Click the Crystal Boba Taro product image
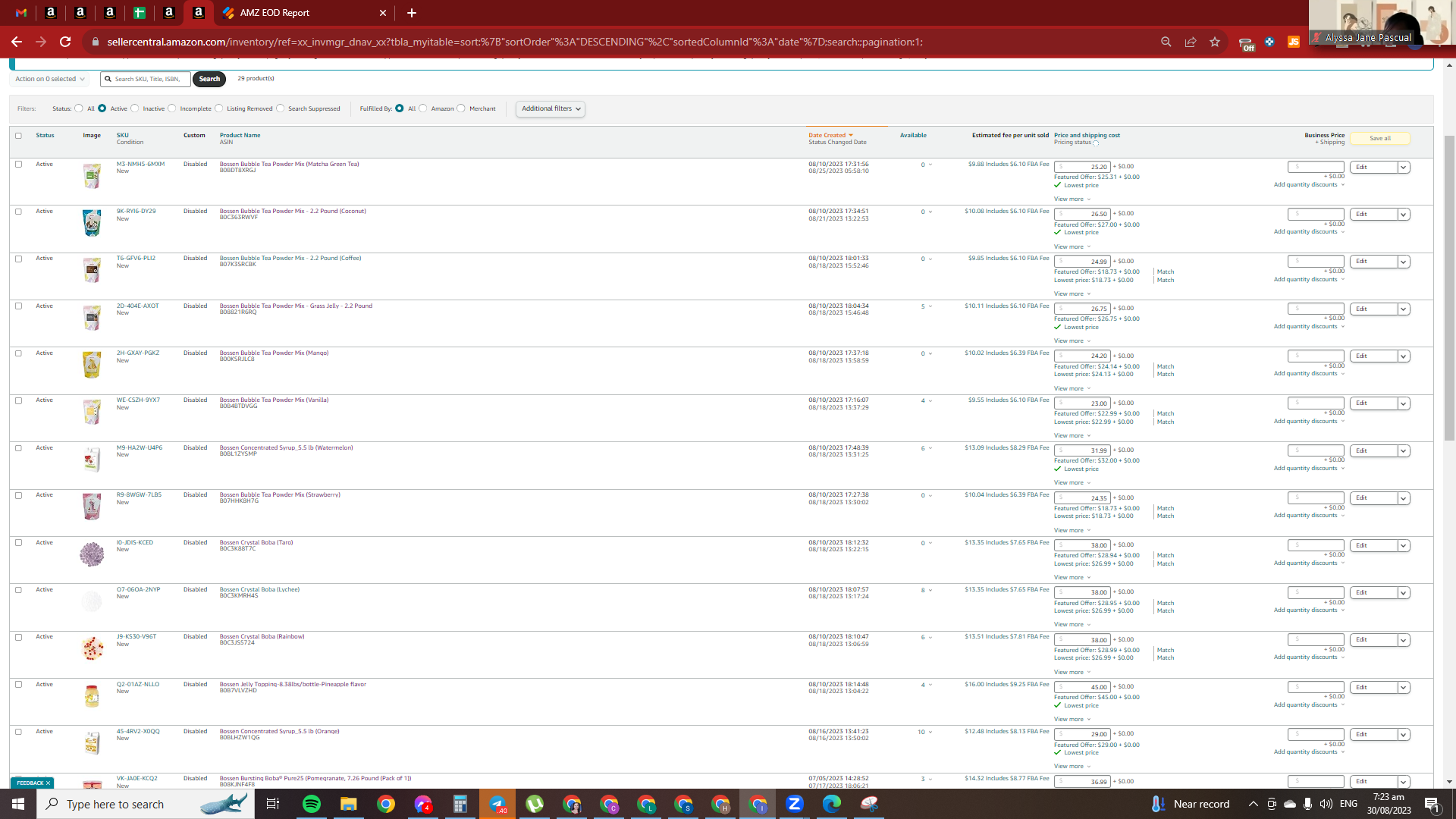Viewport: 1456px width, 819px height. point(92,554)
